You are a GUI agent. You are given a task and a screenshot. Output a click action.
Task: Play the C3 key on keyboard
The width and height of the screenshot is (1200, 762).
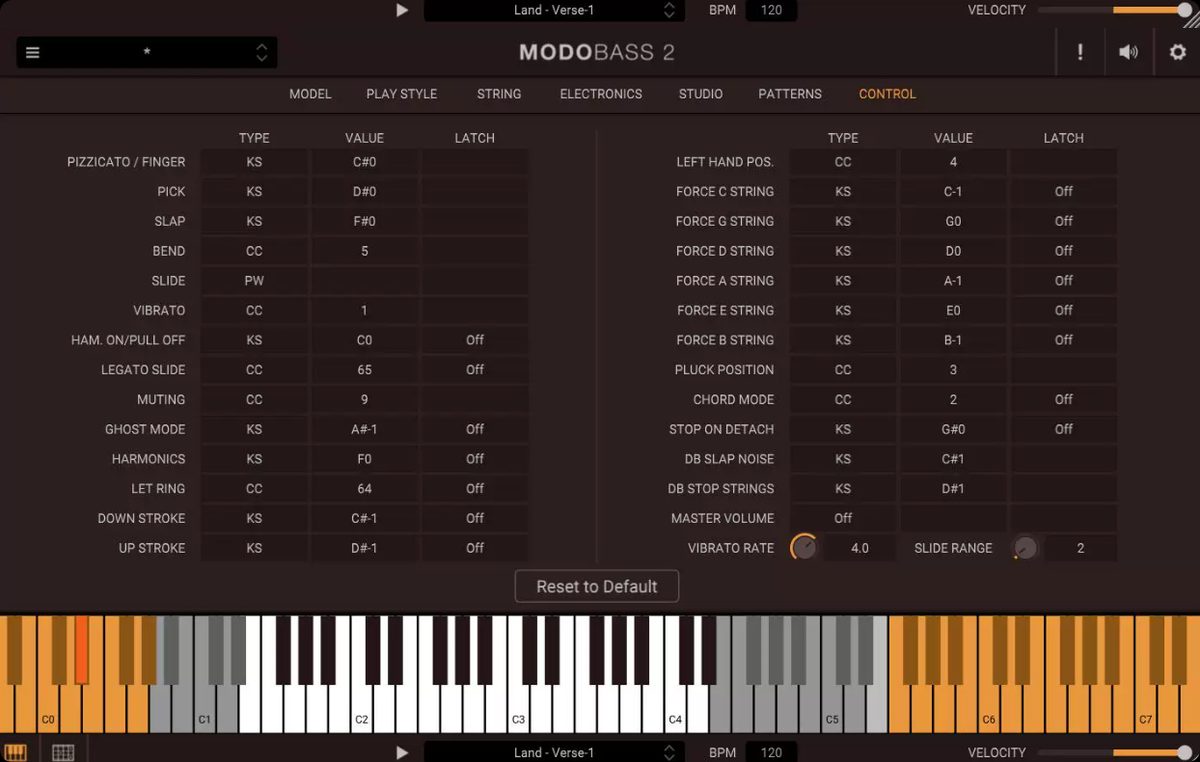tap(519, 710)
